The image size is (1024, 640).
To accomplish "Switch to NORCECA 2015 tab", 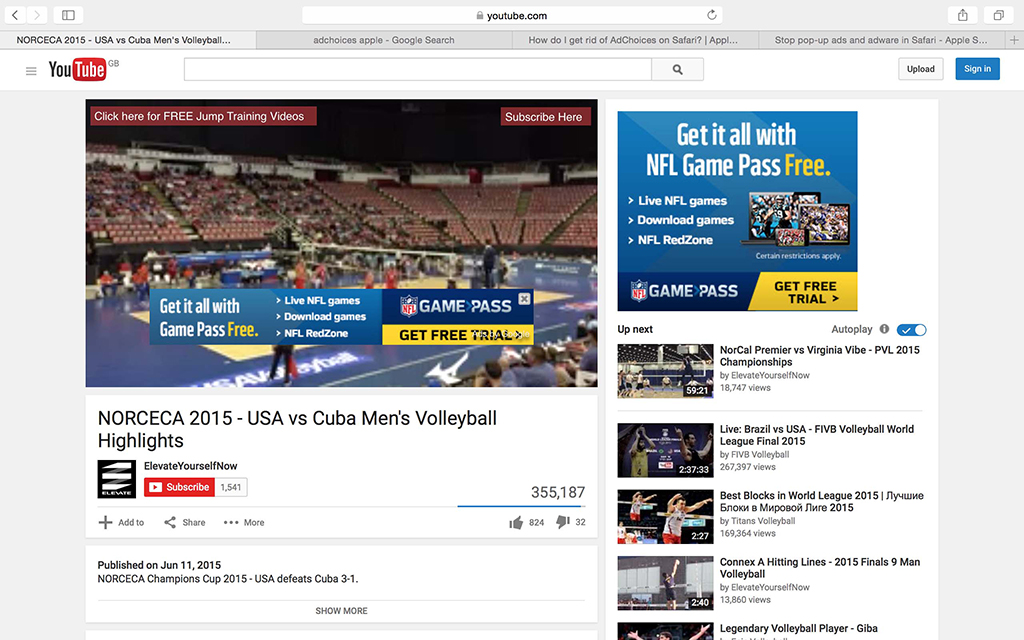I will 128,40.
